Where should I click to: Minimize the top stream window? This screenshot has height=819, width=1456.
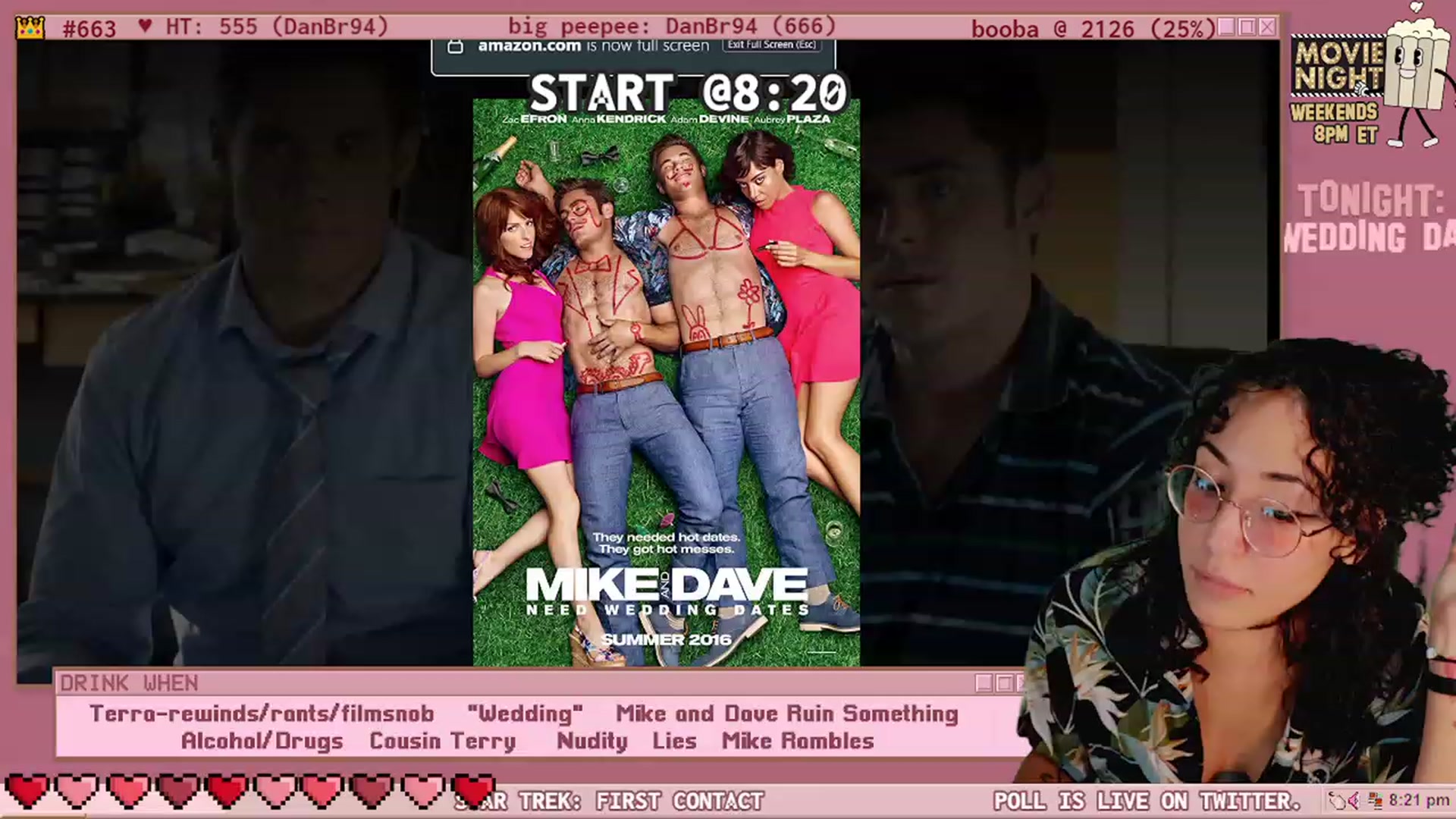(x=1226, y=27)
